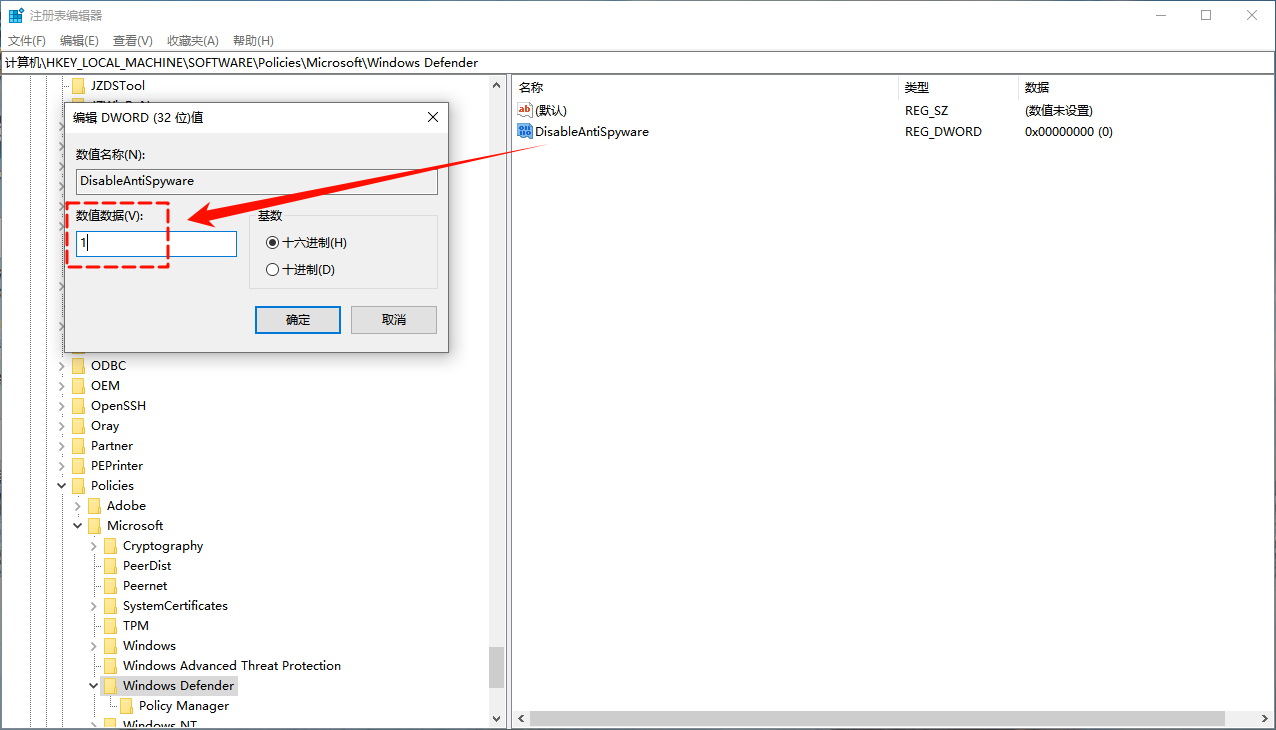Click the DisableAntiSpyware REG_DWORD value icon
Screen dimensions: 1276x730
click(x=524, y=131)
